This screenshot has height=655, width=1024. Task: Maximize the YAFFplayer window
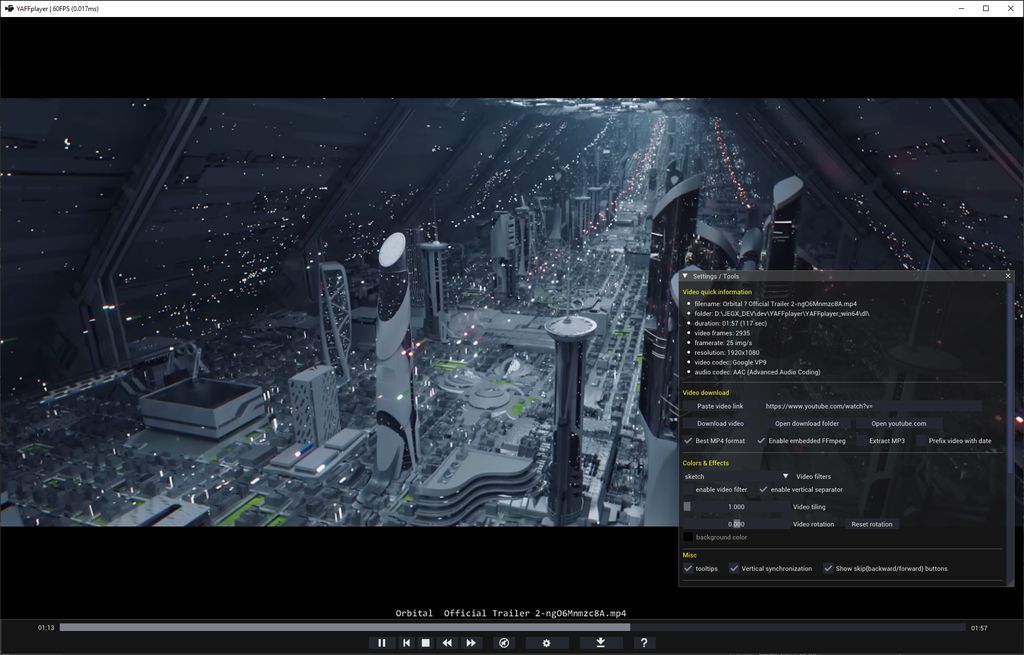985,8
